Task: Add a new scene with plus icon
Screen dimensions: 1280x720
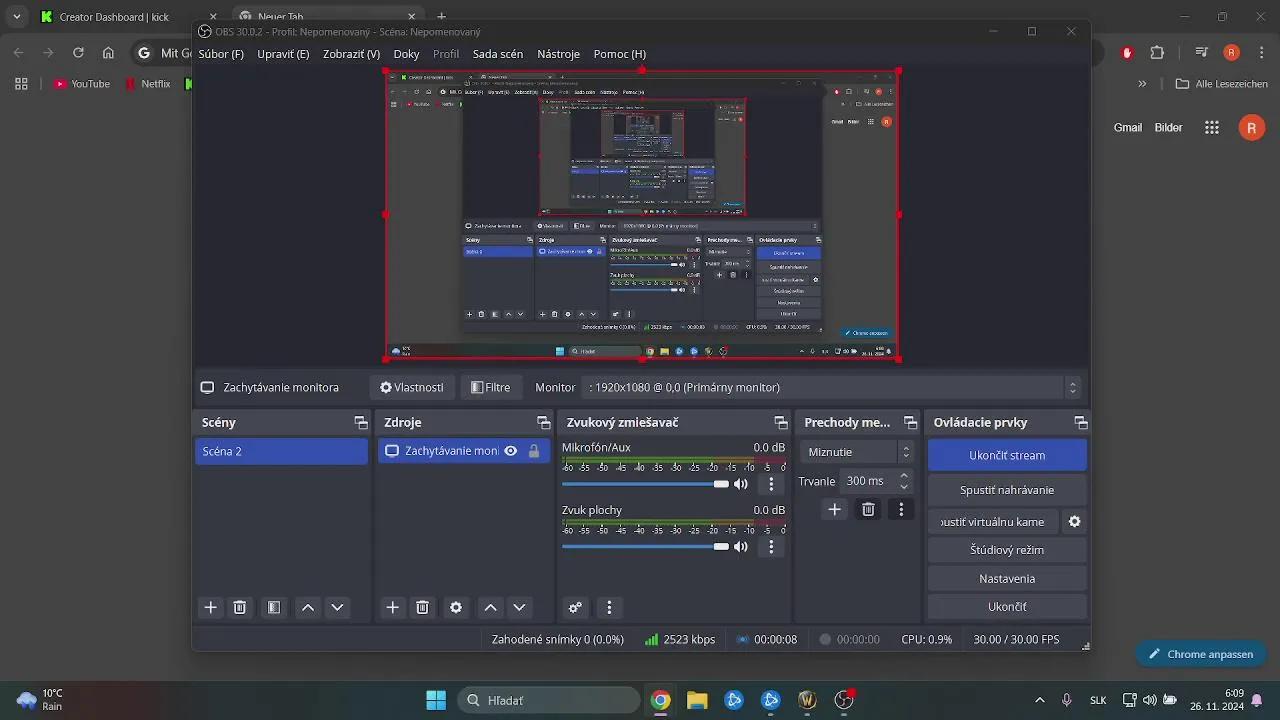Action: click(210, 607)
